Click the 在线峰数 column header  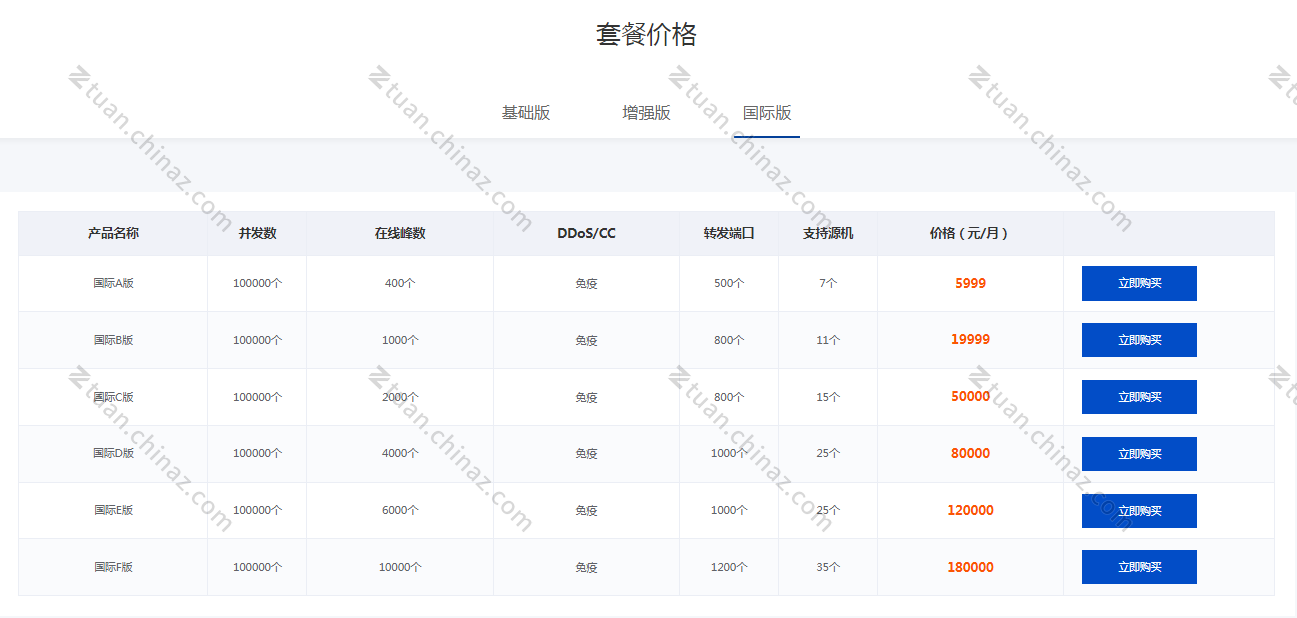400,233
